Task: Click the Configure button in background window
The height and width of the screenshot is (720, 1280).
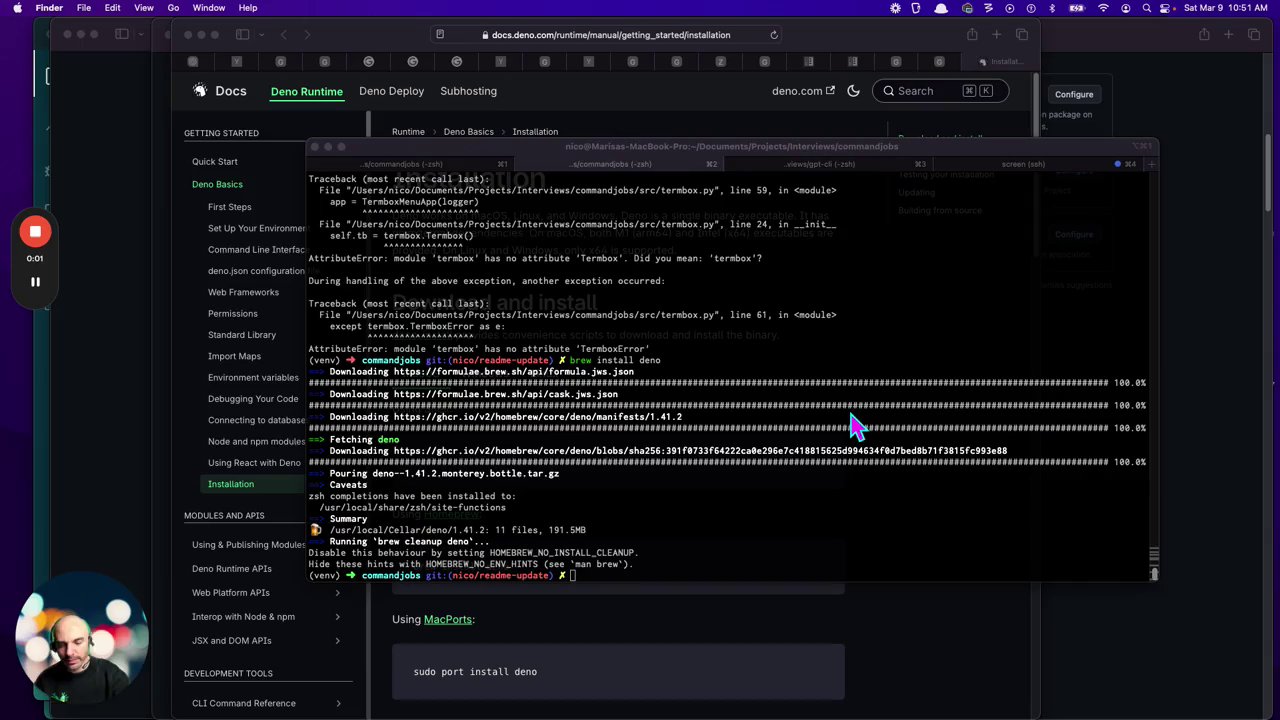Action: coord(1074,94)
